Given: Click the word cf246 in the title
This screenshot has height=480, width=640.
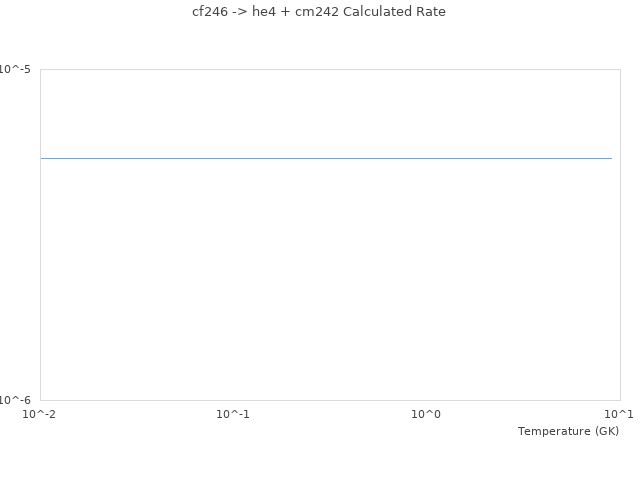Looking at the screenshot, I should pyautogui.click(x=210, y=12).
